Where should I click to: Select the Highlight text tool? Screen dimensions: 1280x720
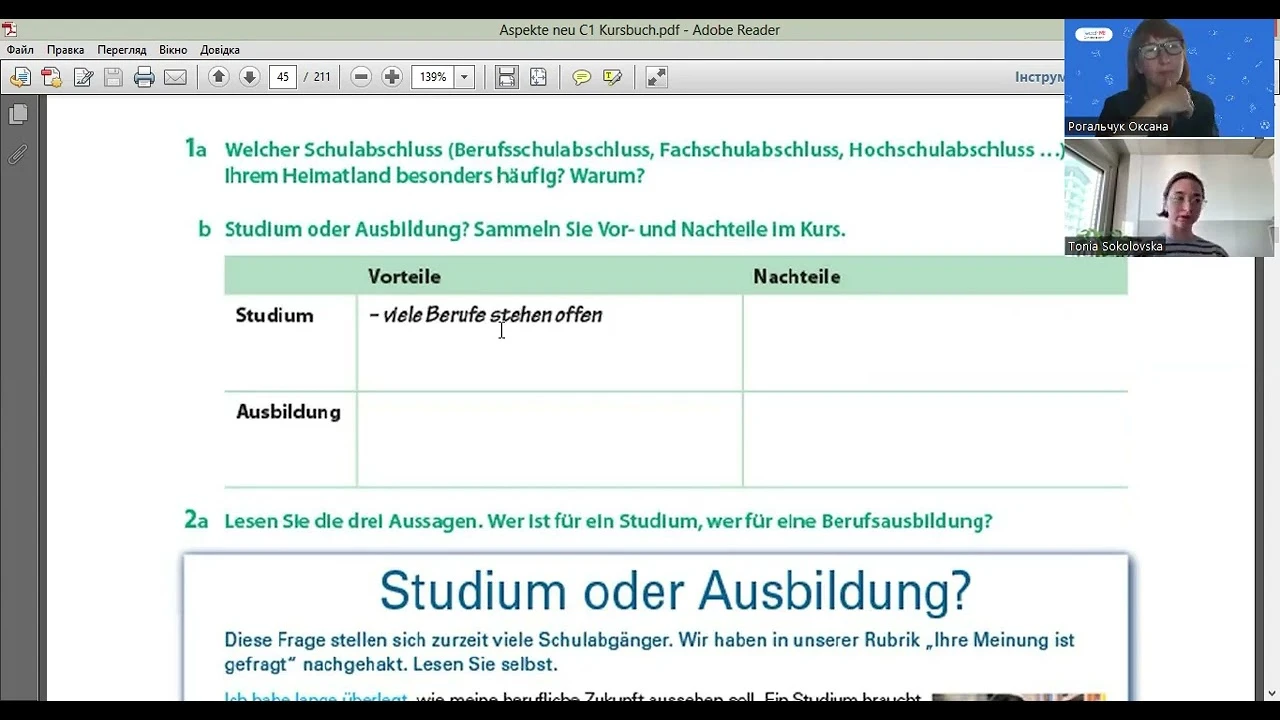[612, 77]
